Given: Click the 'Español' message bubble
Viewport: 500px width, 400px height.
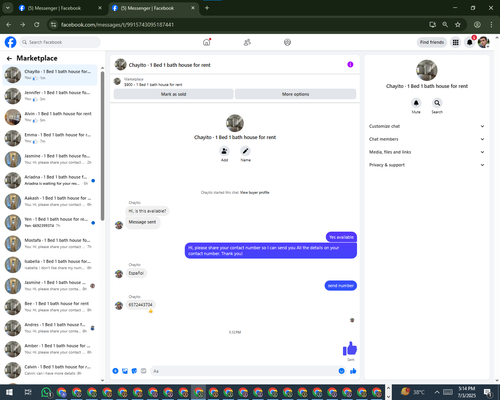Looking at the screenshot, I should 136,273.
